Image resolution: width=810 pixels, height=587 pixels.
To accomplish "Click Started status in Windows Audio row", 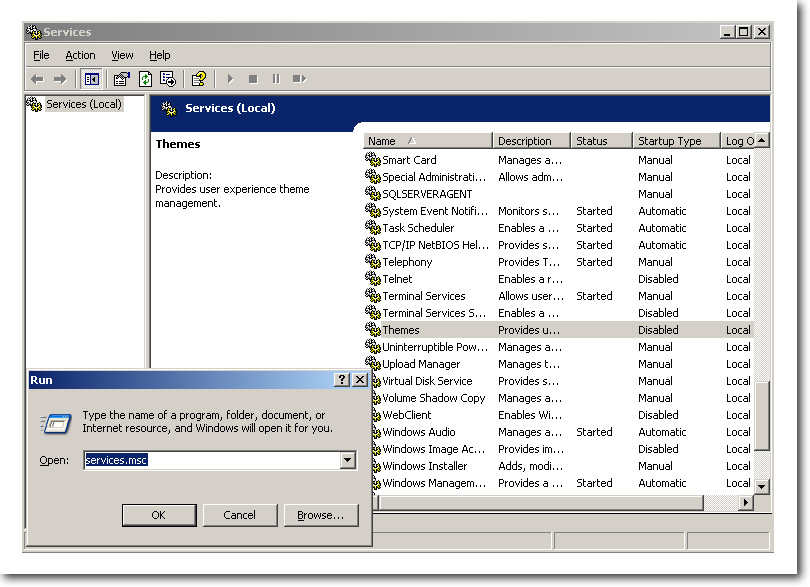I will pos(594,432).
